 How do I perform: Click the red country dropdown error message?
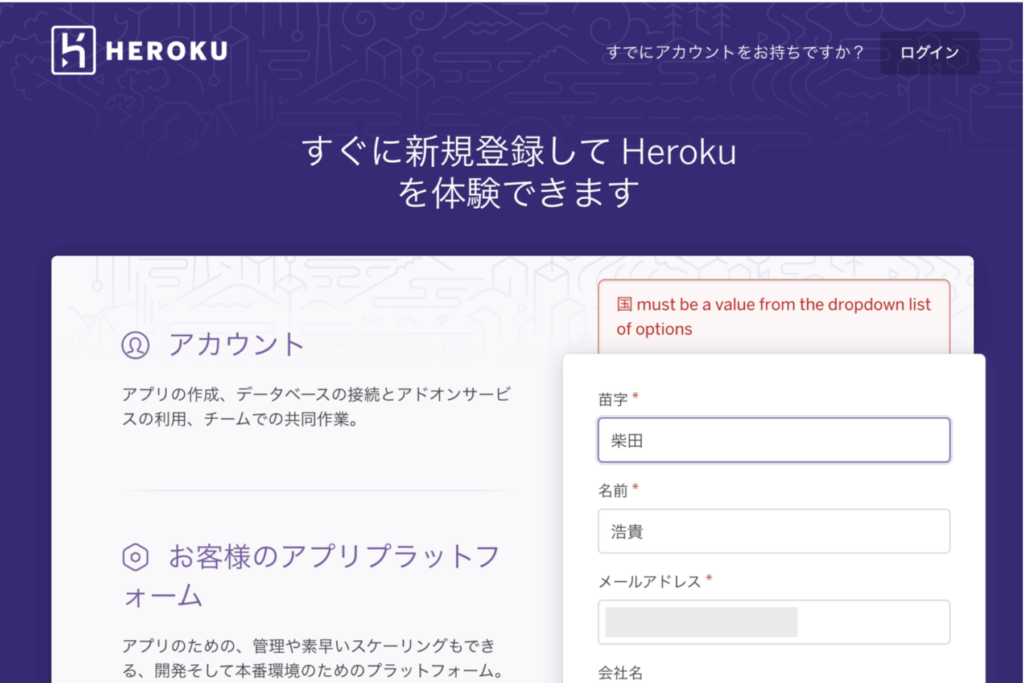tap(774, 316)
